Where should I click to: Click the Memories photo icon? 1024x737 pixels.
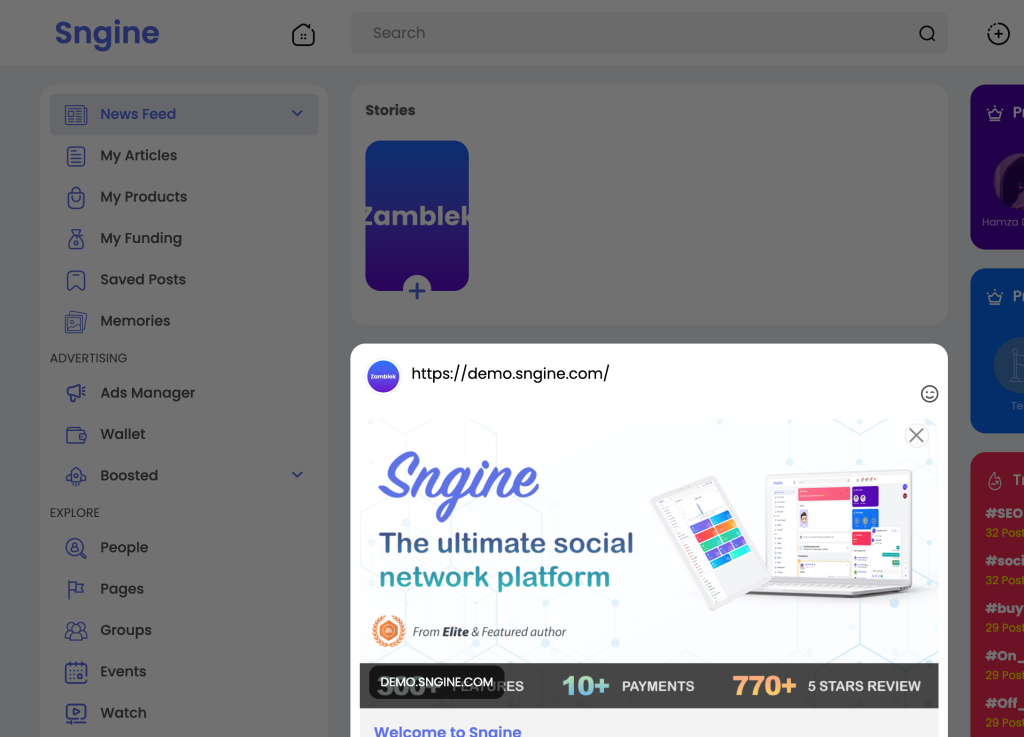pos(76,322)
